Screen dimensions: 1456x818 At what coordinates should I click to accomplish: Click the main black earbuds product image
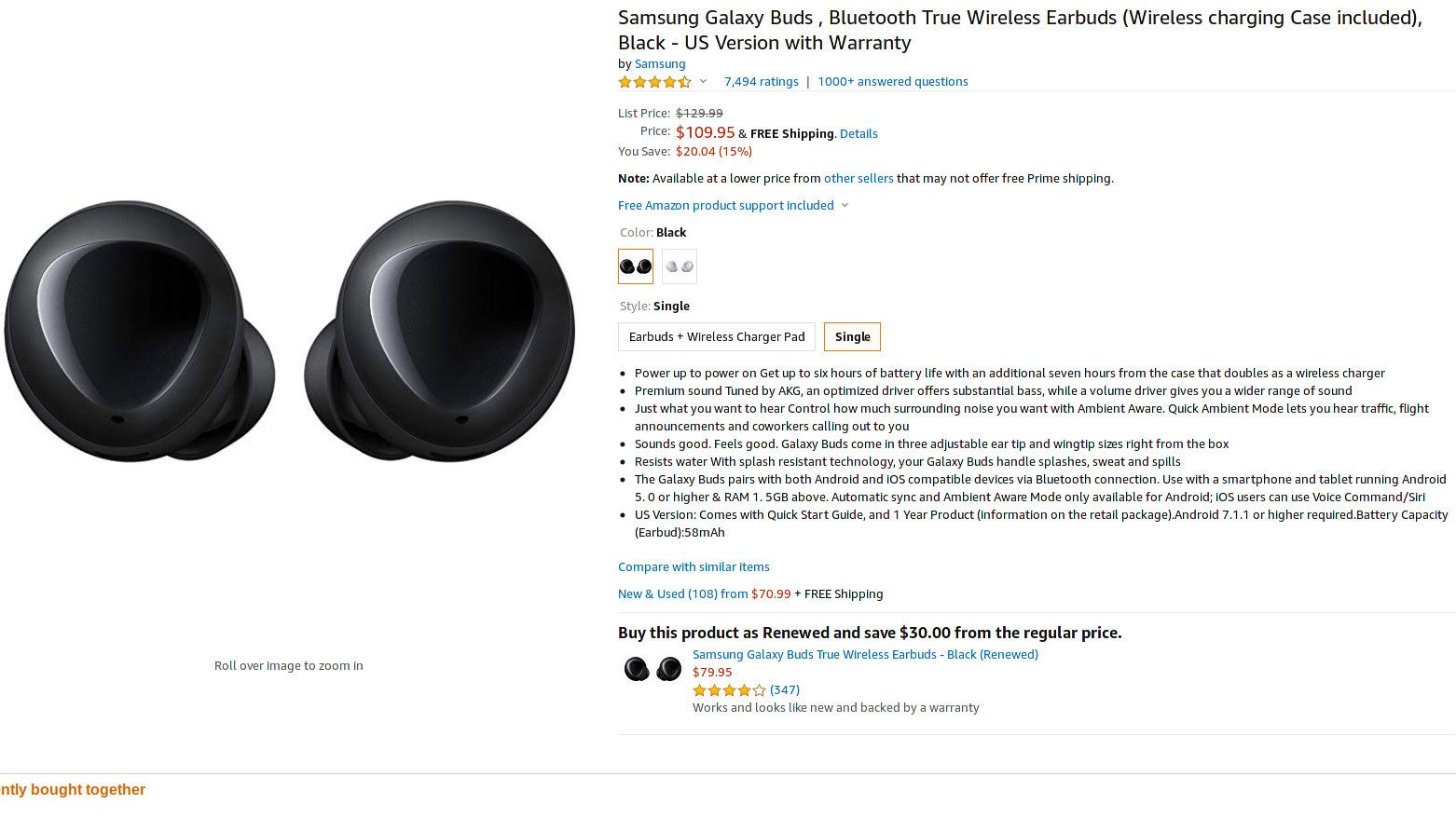pos(289,331)
